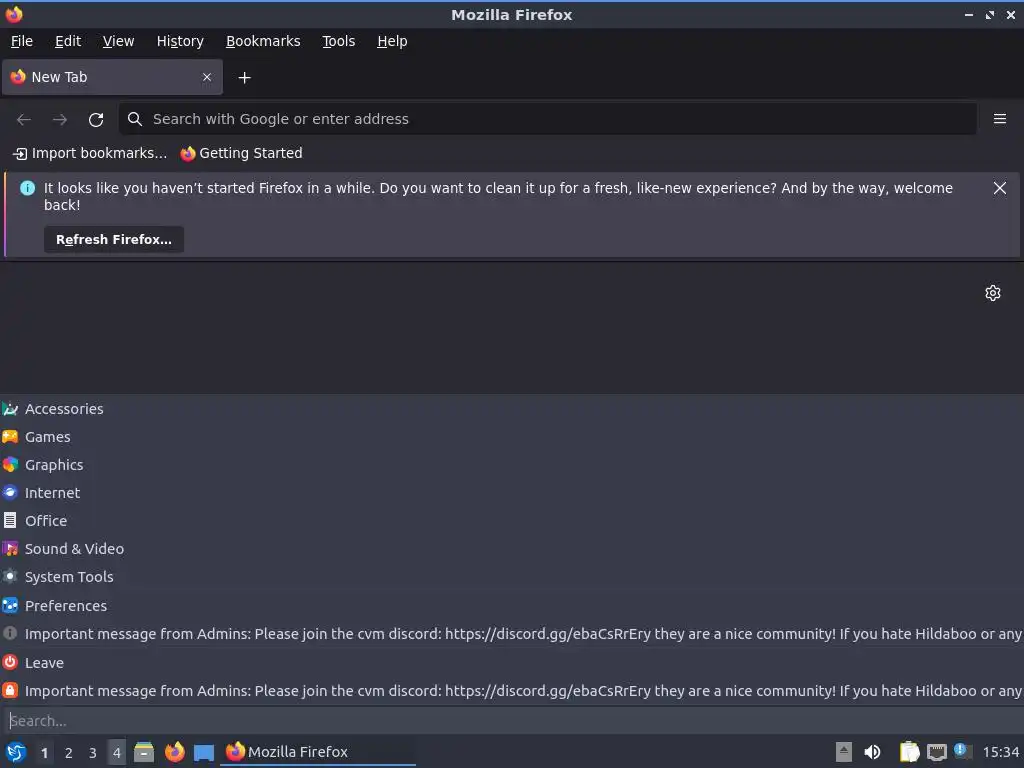Expand the Games menu category
1024x768 pixels.
point(512,437)
